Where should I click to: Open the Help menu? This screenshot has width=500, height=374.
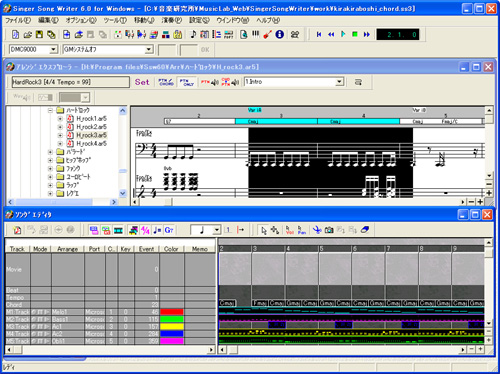tap(268, 20)
